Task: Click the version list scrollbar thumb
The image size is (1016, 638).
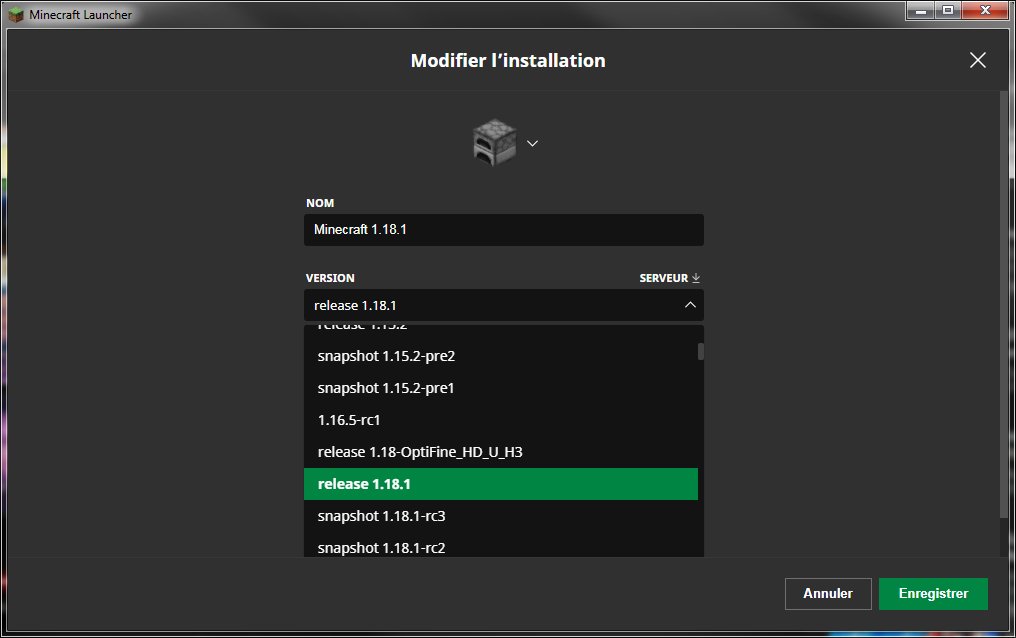Action: pos(700,351)
